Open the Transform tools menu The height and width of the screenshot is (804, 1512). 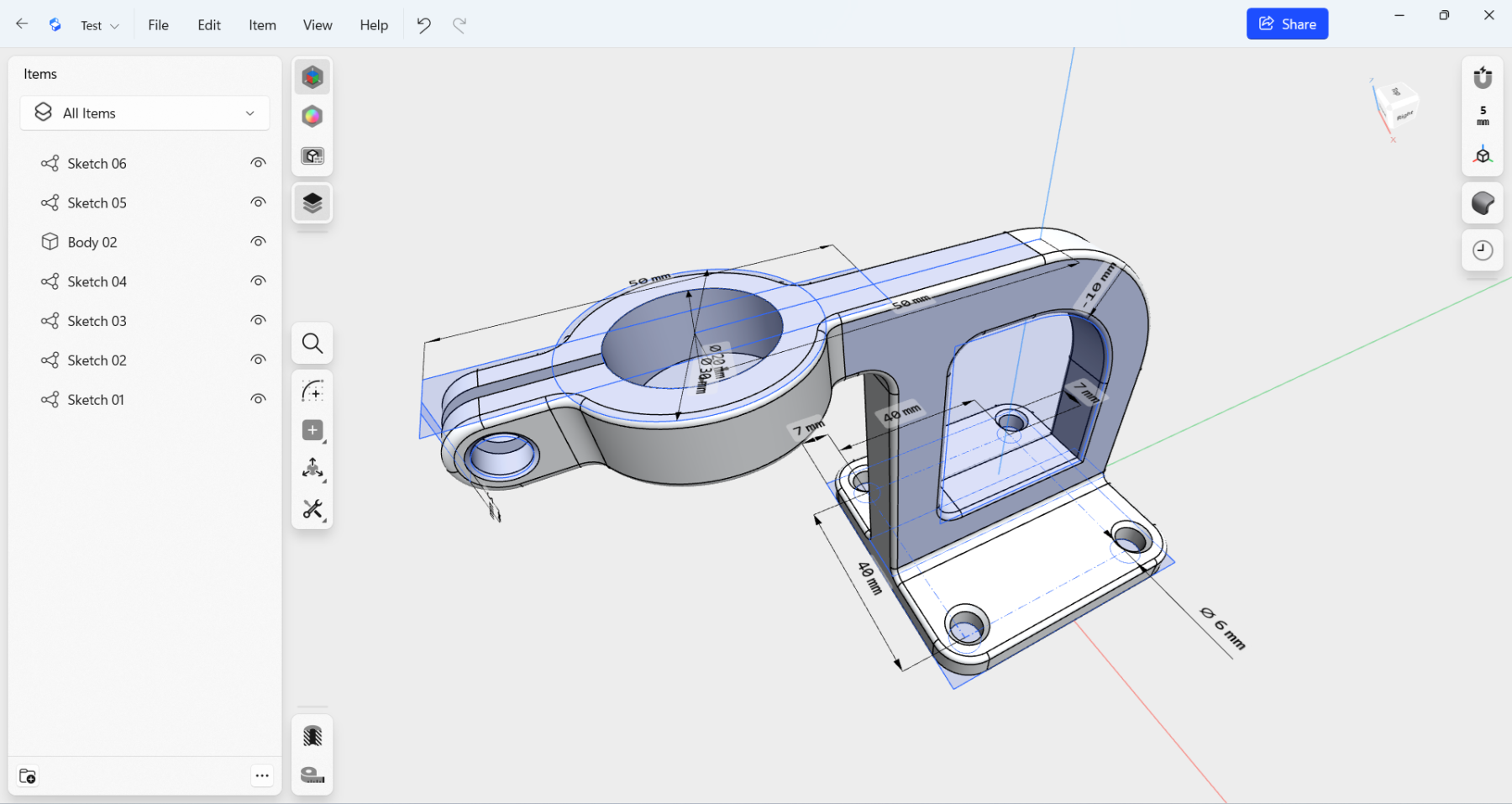(x=312, y=469)
